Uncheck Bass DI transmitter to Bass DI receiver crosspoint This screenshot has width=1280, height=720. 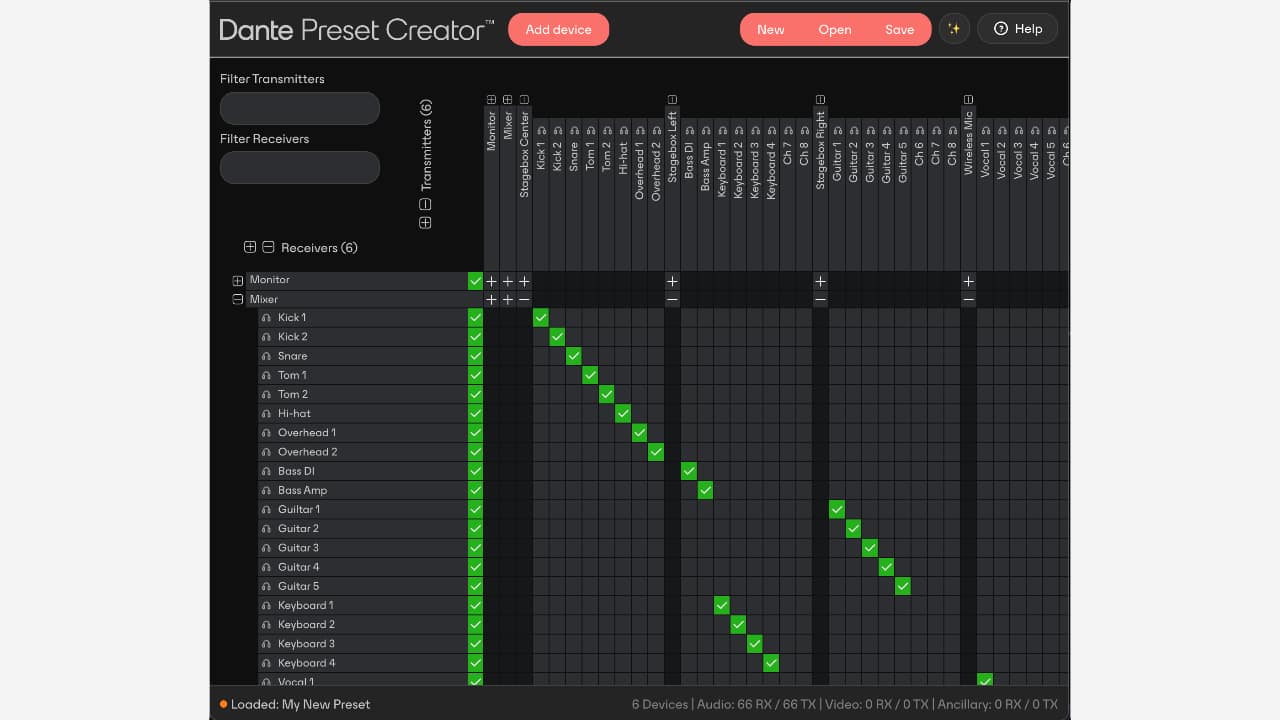(689, 471)
